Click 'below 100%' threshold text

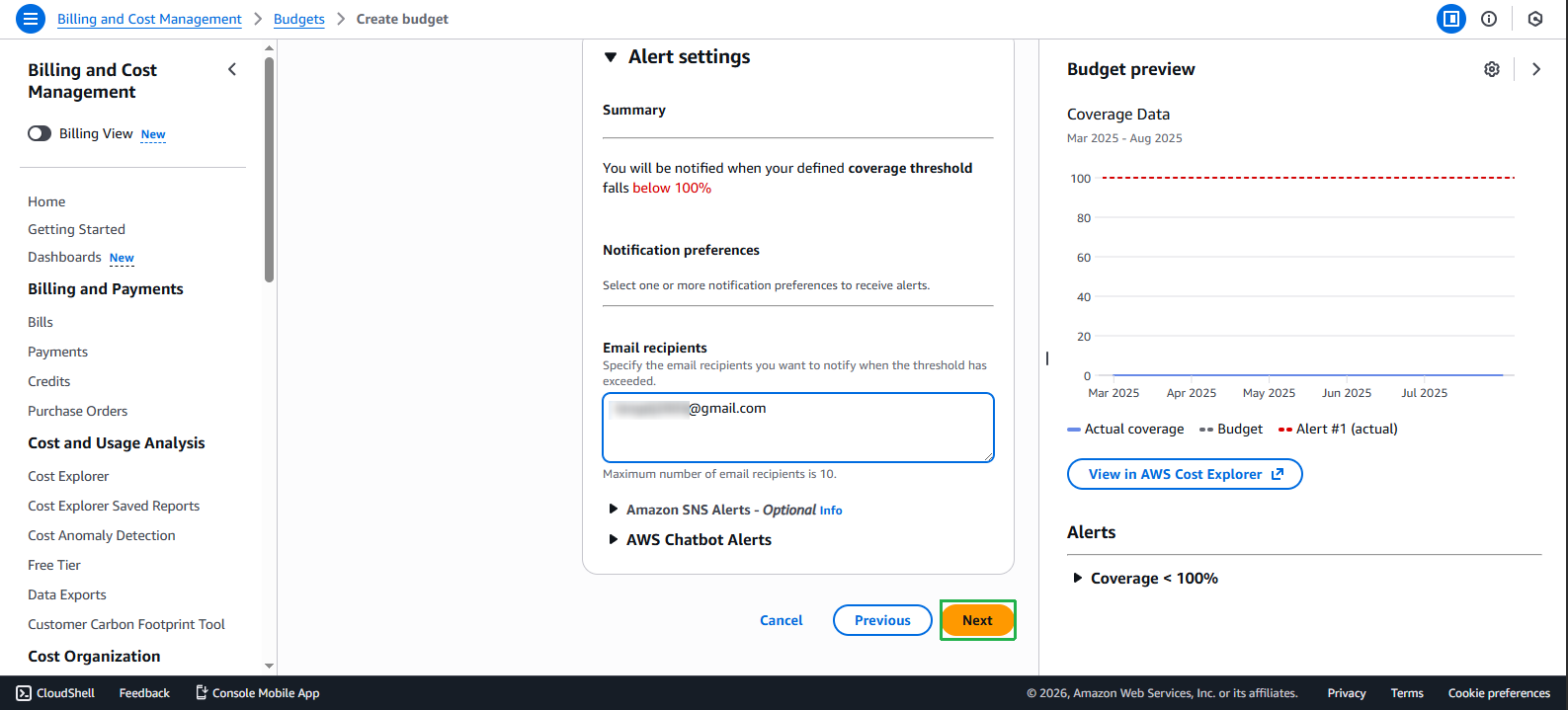coord(672,188)
